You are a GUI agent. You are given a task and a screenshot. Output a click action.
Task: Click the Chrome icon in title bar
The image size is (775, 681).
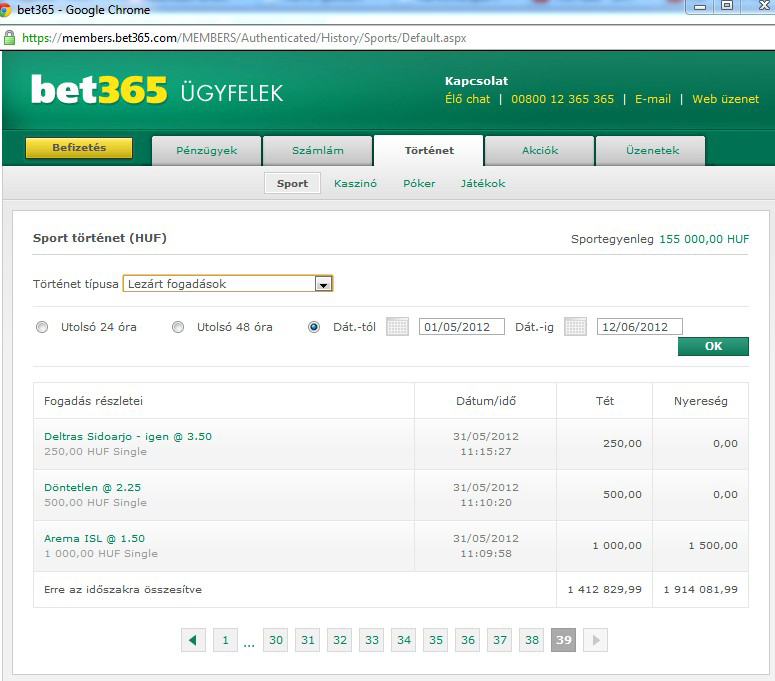(x=5, y=10)
